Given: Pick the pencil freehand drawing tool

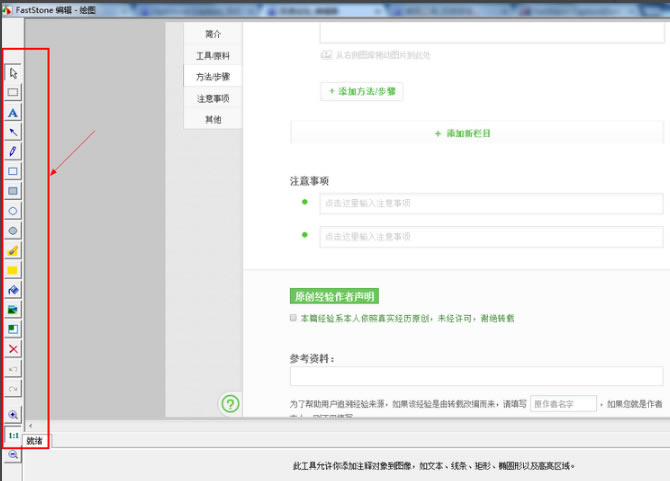Looking at the screenshot, I should tap(13, 151).
